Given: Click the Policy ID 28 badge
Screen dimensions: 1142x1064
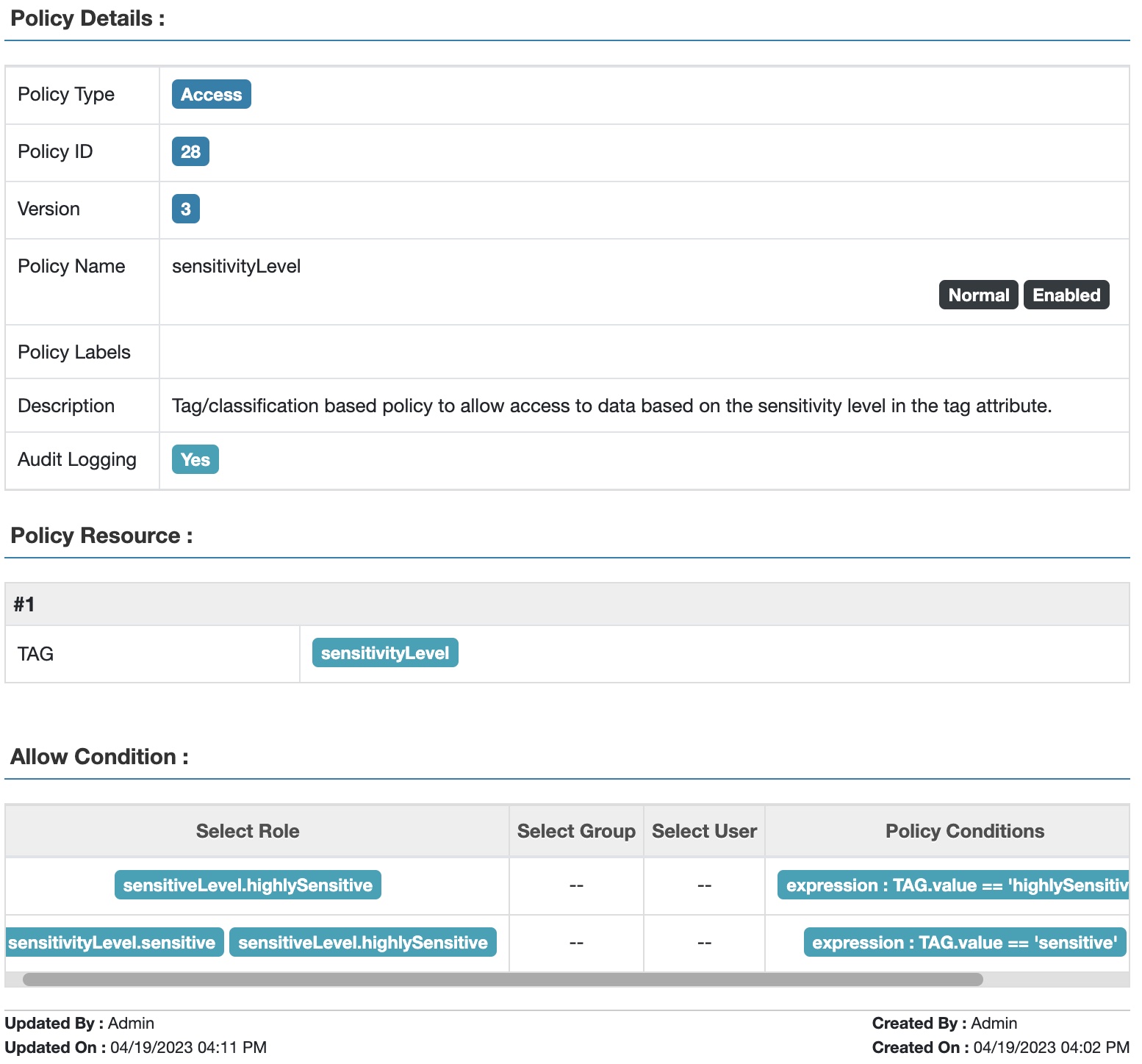Looking at the screenshot, I should click(x=190, y=152).
